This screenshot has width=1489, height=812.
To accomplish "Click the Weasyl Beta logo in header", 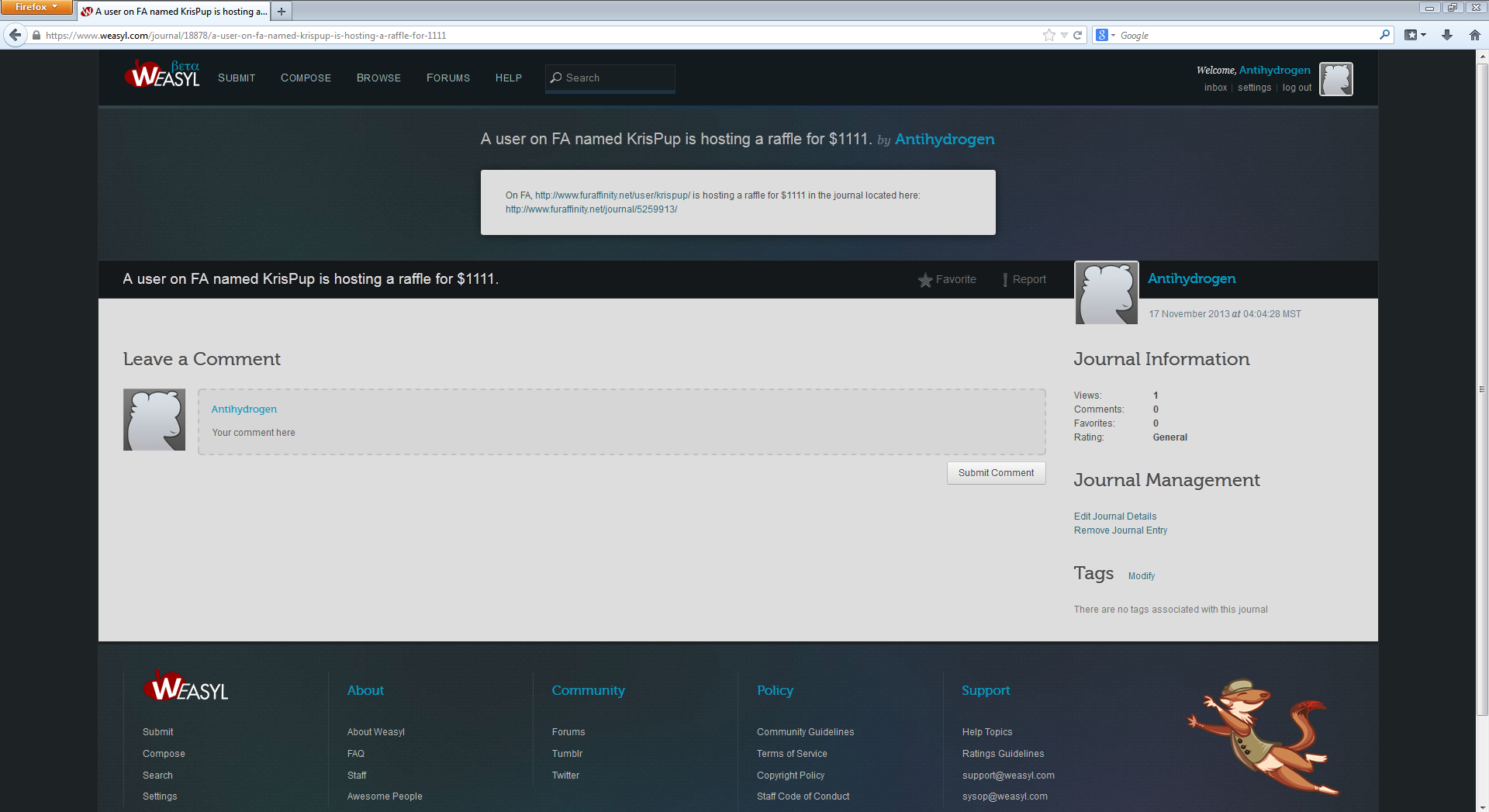I will (162, 74).
